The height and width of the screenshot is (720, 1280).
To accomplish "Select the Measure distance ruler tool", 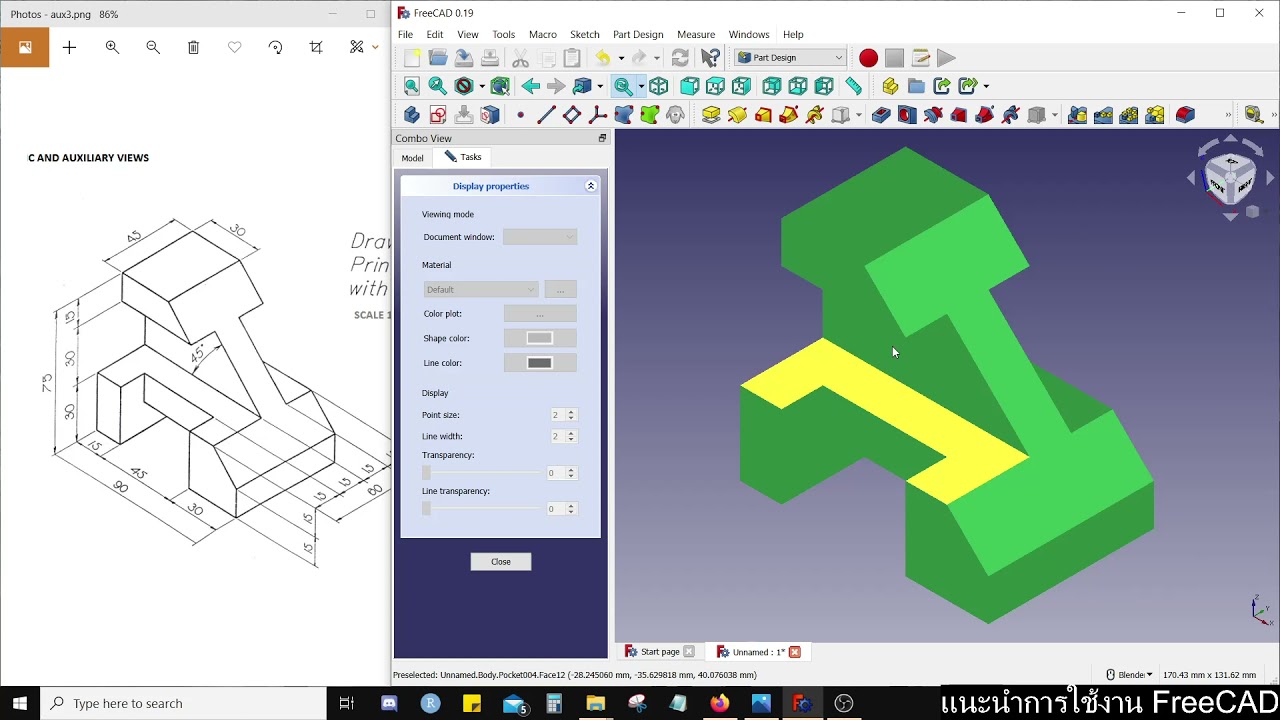I will pos(853,86).
